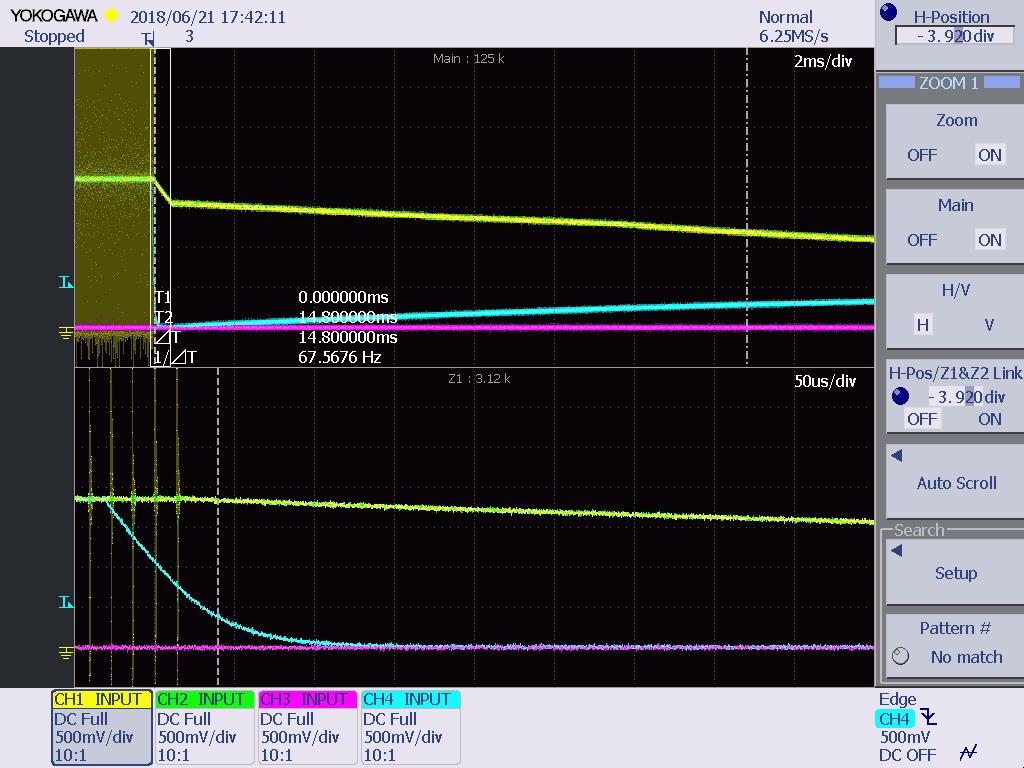Click the Normal acquisition mode text
Viewport: 1024px width, 768px height.
click(786, 17)
